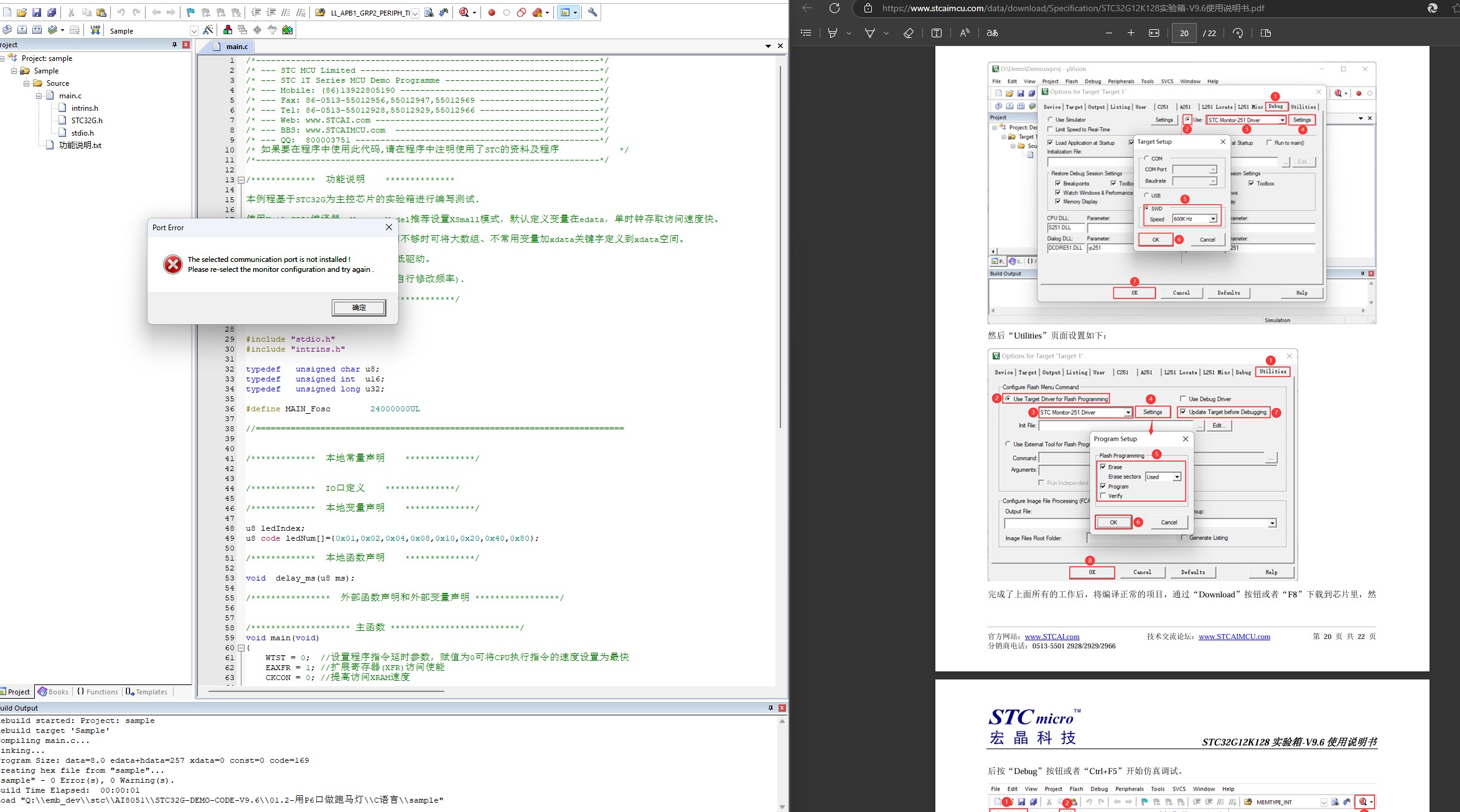The width and height of the screenshot is (1460, 812).
Task: Click the Save All icon
Action: point(52,12)
